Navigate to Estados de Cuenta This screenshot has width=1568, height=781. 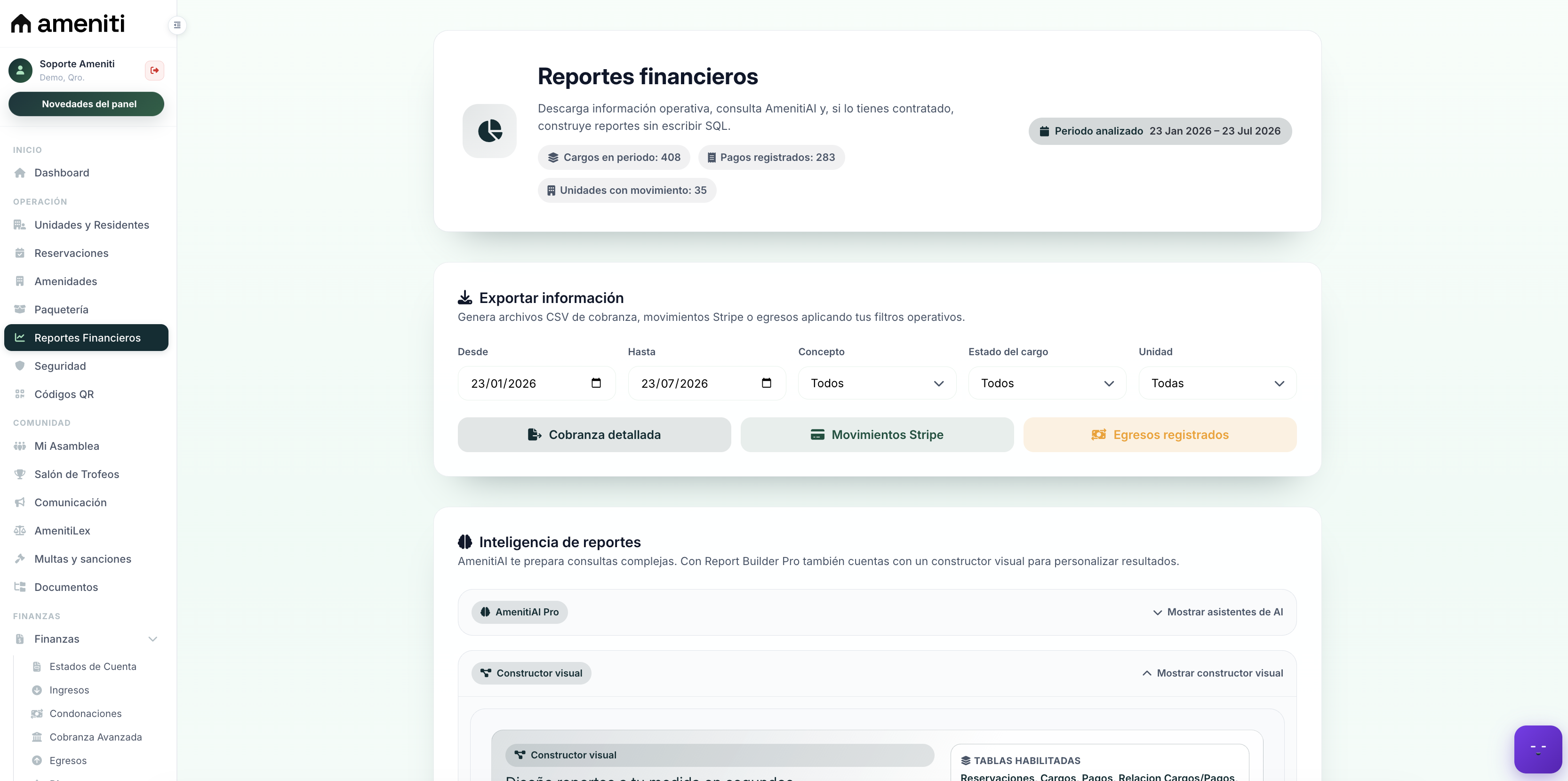[x=93, y=667]
